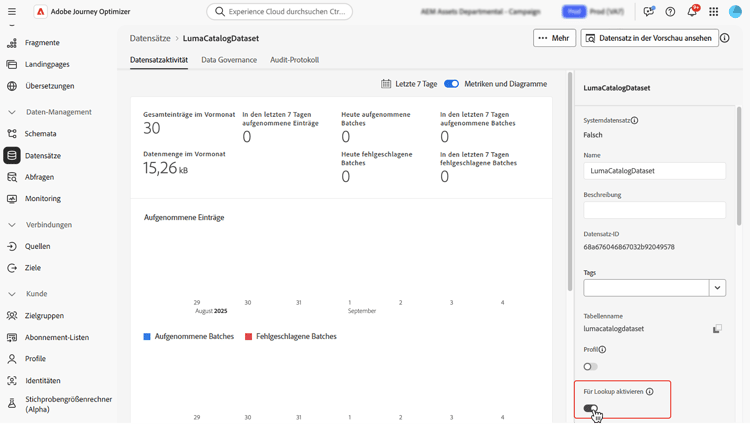Viewport: 750px width, 424px height.
Task: Click the Übersetzungen globe icon
Action: tap(12, 86)
